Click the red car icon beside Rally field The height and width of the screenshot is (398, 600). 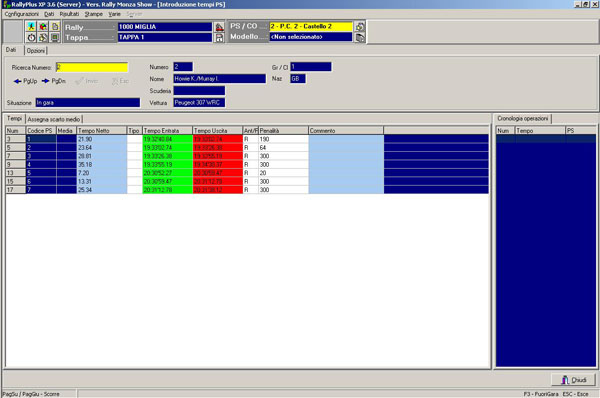click(219, 27)
